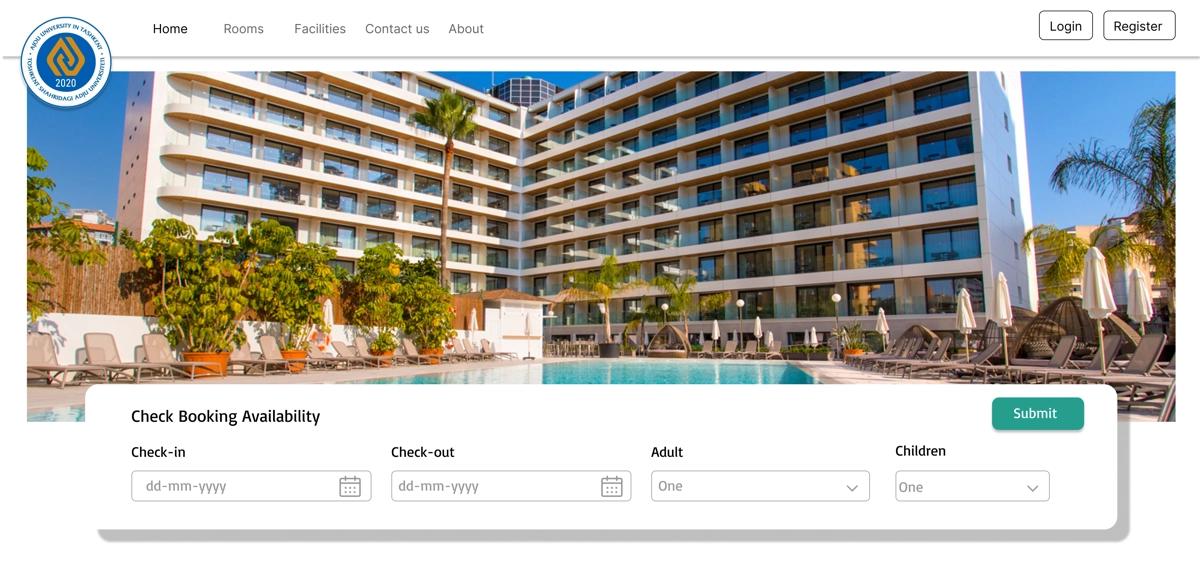Focus the Check-out date field
Screen dimensions: 1200x567
coord(511,486)
